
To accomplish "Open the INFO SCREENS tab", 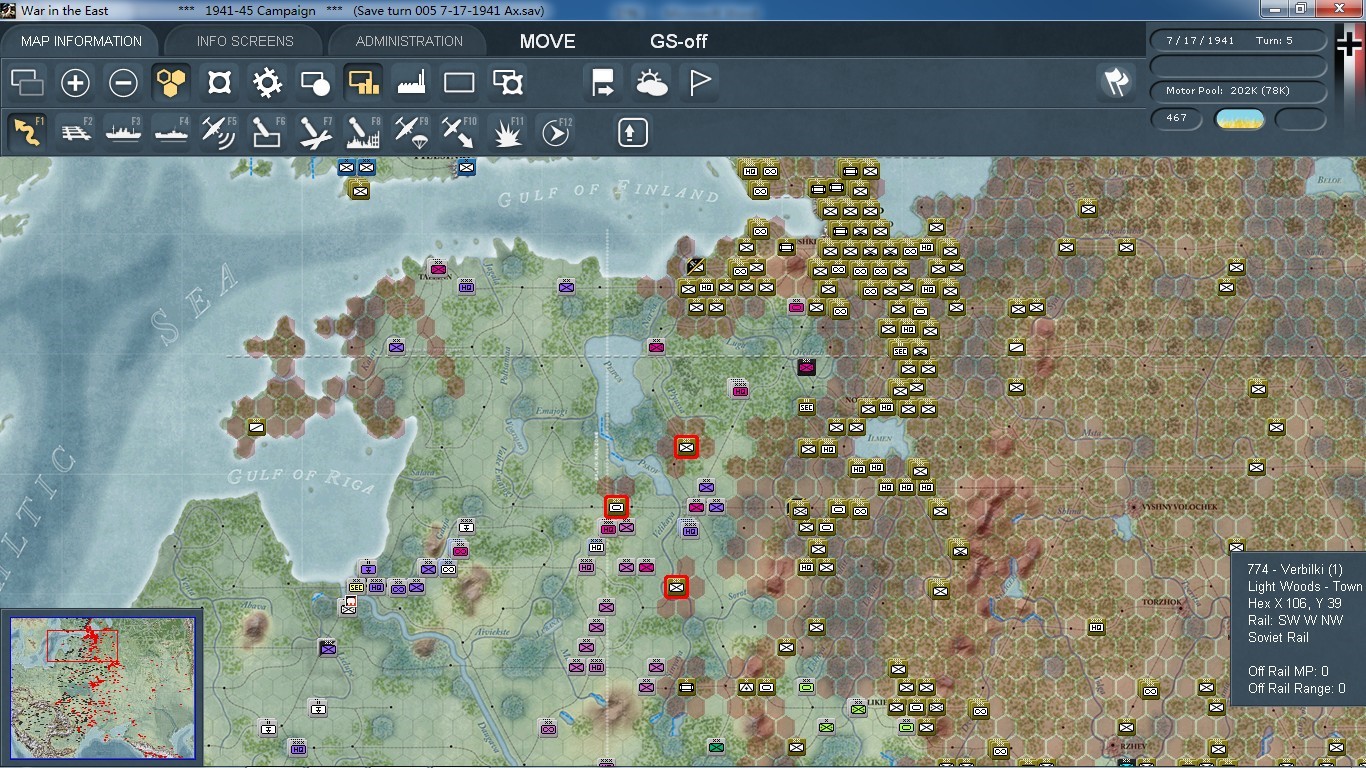I will 245,41.
